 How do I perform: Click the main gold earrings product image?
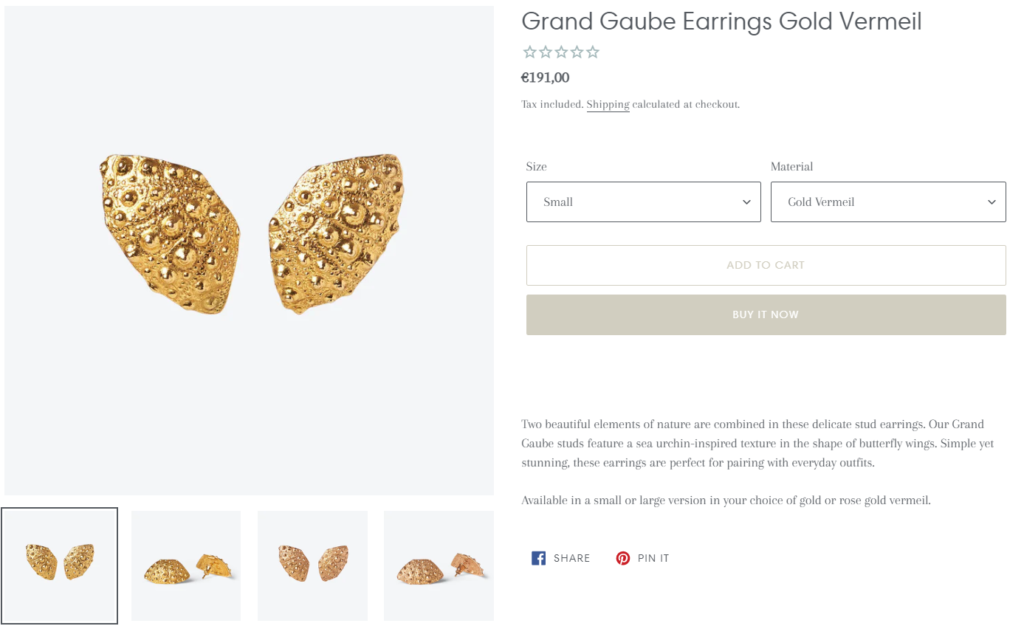tap(249, 251)
